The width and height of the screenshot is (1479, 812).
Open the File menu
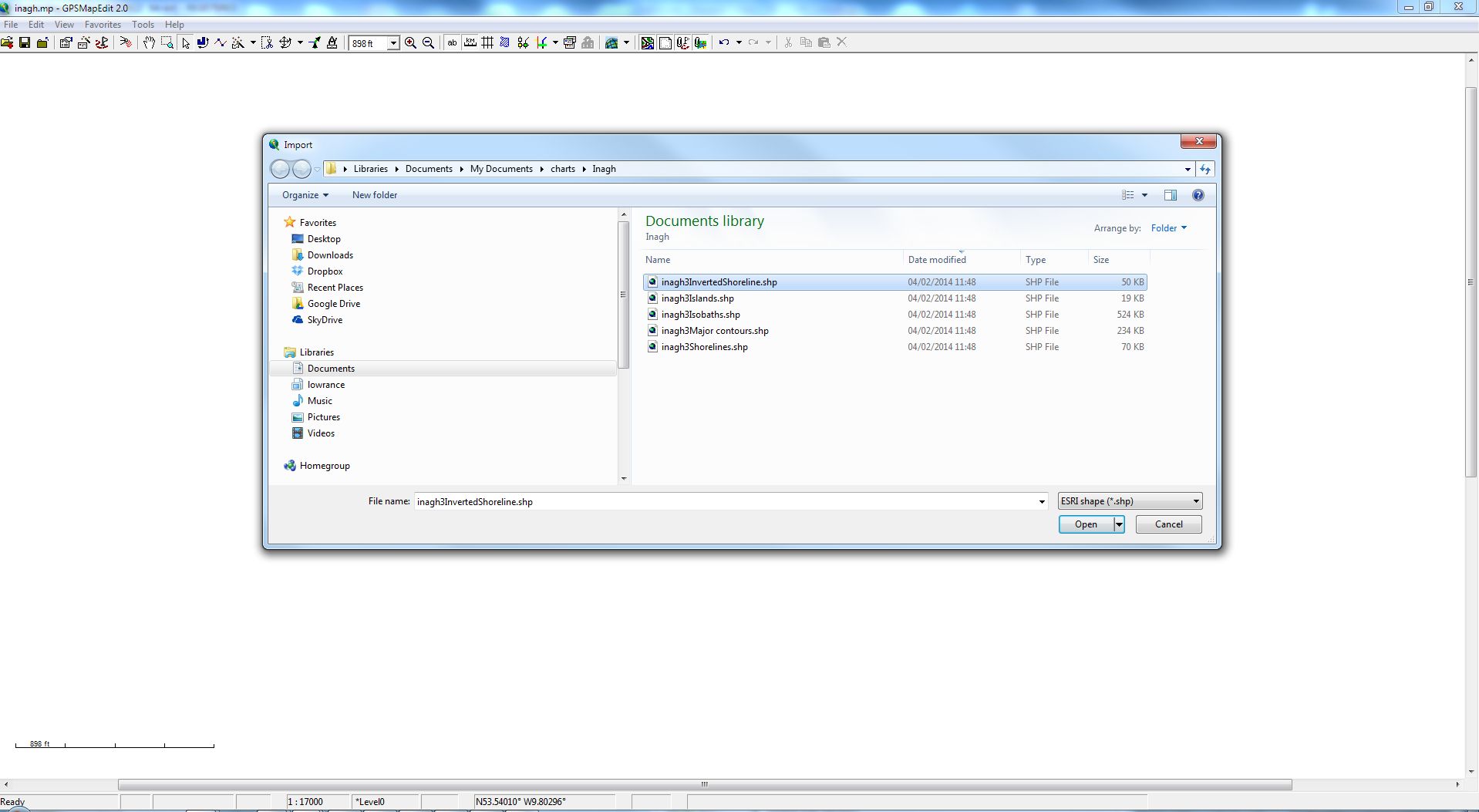point(11,25)
